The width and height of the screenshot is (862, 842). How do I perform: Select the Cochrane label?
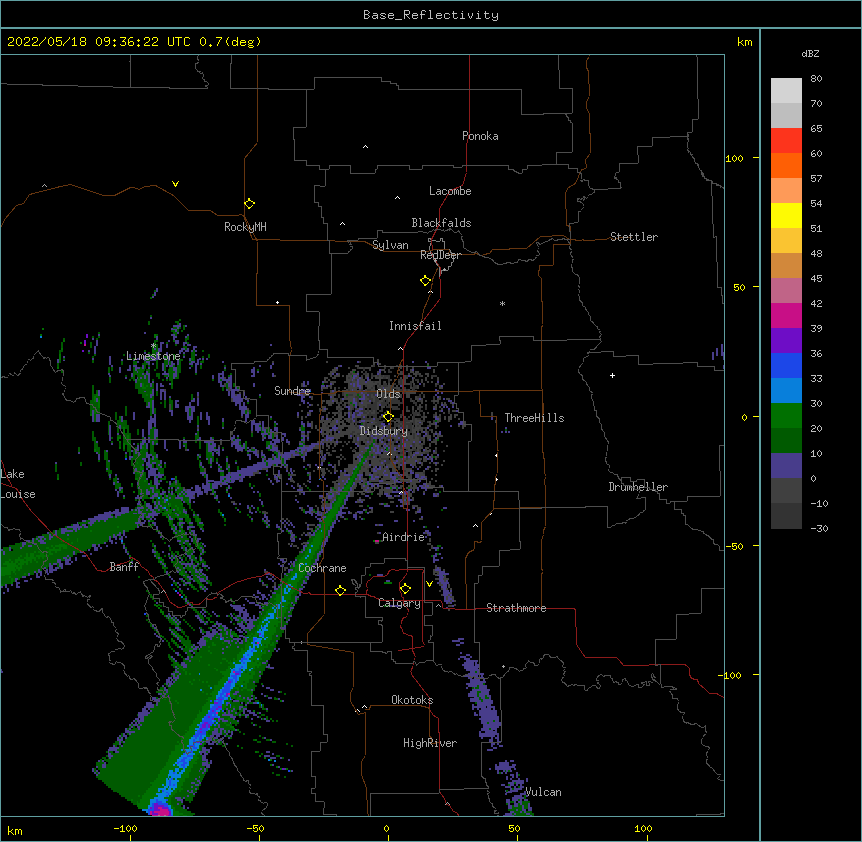[x=322, y=568]
